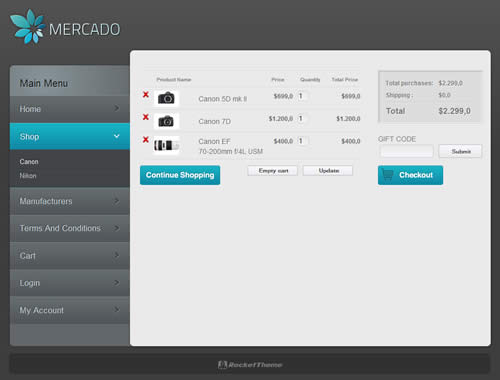This screenshot has height=380, width=500.
Task: Open Canon 7D camera thumbnail
Action: tap(166, 121)
